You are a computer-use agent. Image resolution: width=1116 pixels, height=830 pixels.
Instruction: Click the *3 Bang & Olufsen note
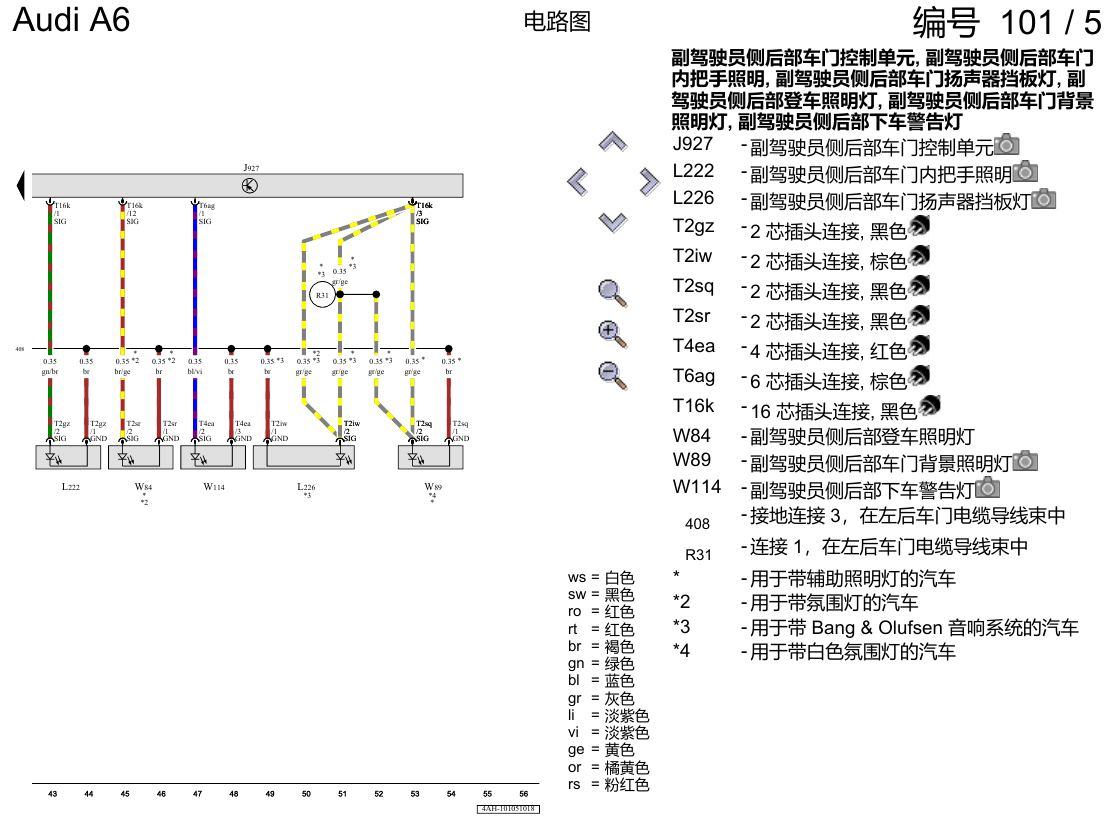876,628
